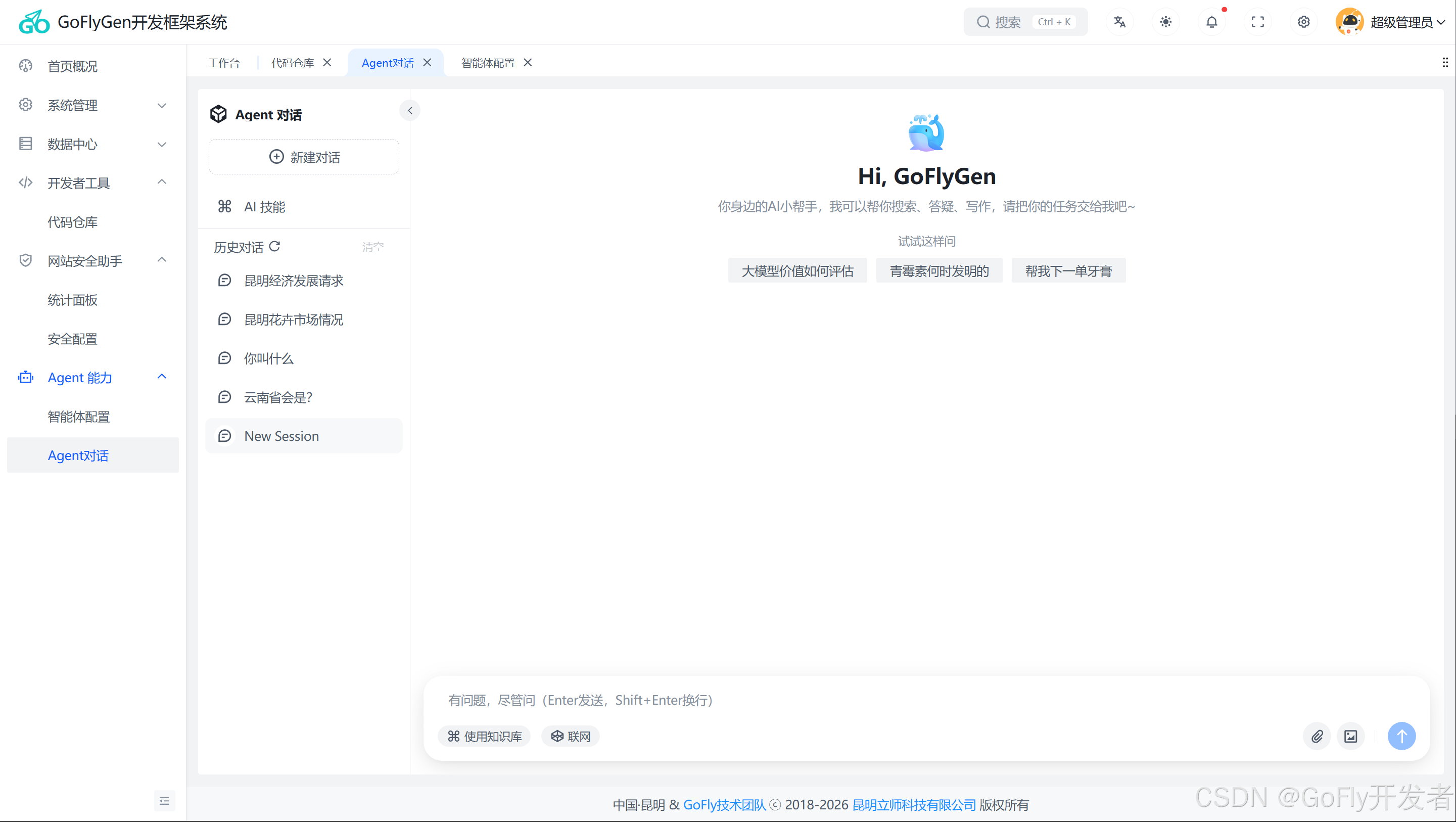1456x822 pixels.
Task: Open the 统计面板 sidebar item
Action: coord(92,300)
